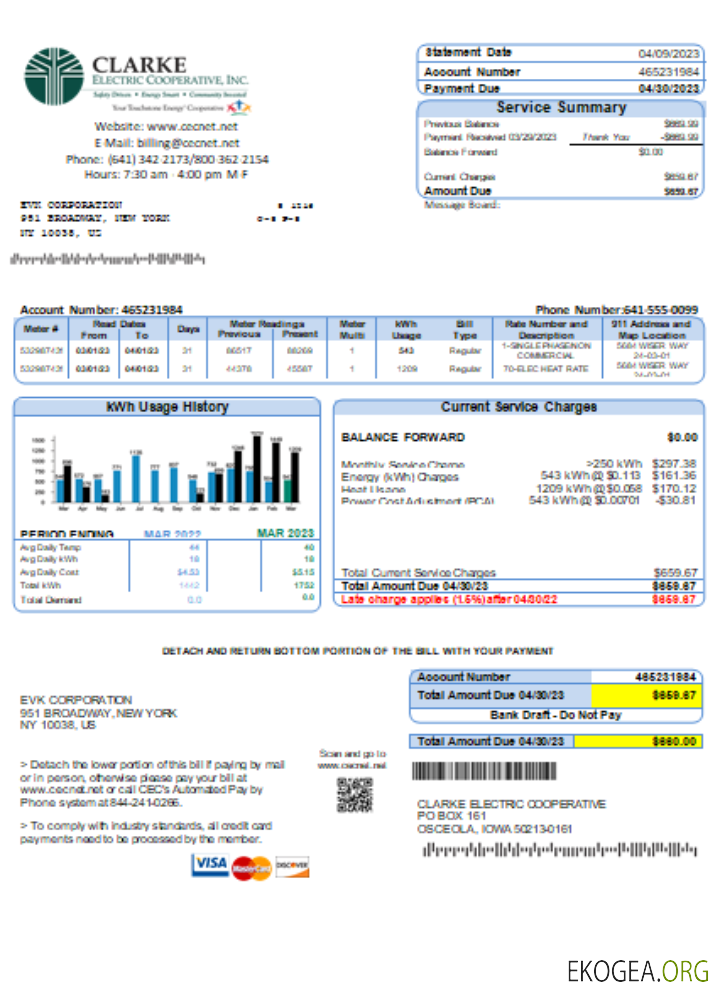Click the Clarke Electric Cooperative tree logo

point(54,76)
